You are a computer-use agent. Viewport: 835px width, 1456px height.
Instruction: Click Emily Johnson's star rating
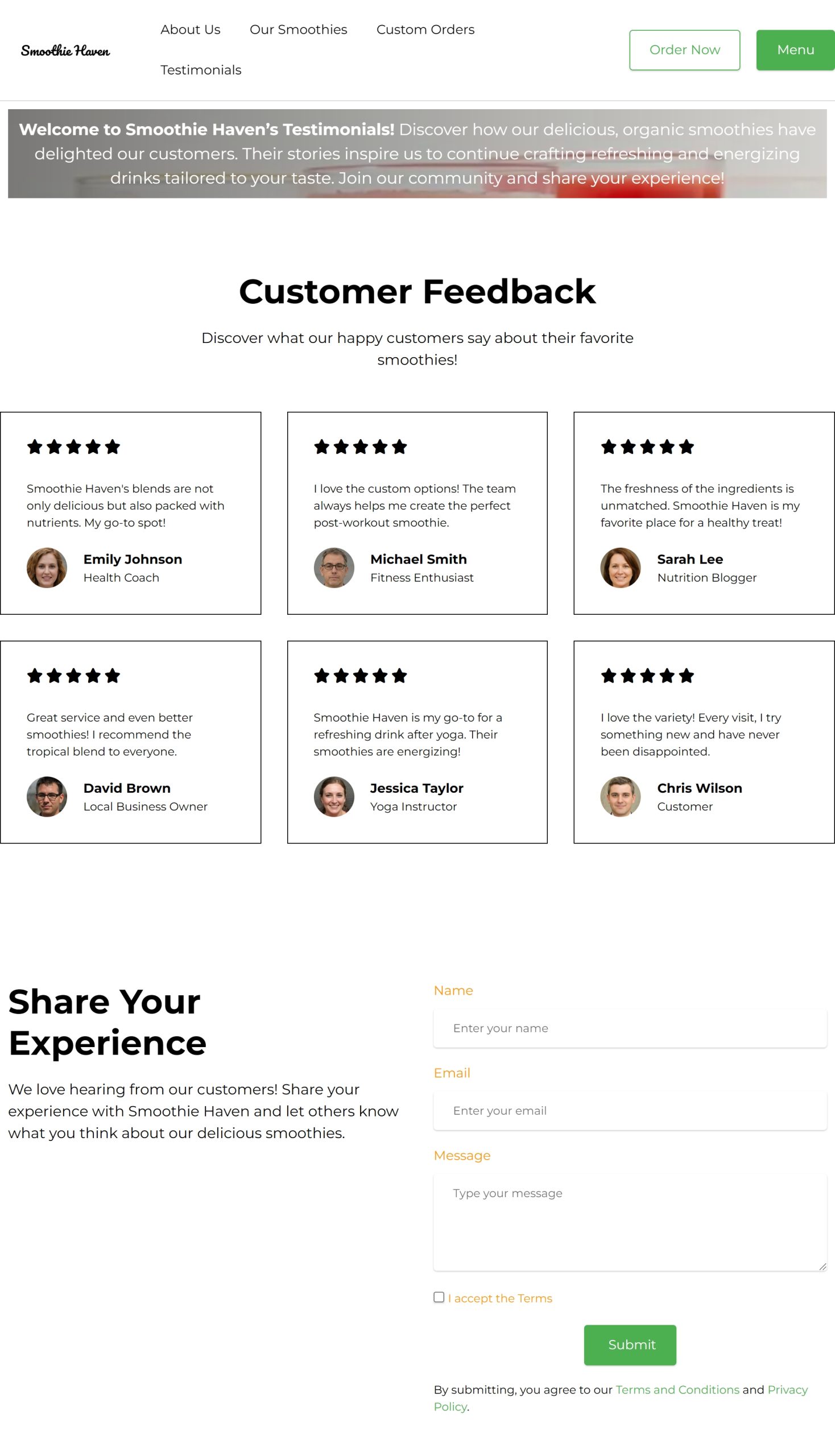pos(73,446)
